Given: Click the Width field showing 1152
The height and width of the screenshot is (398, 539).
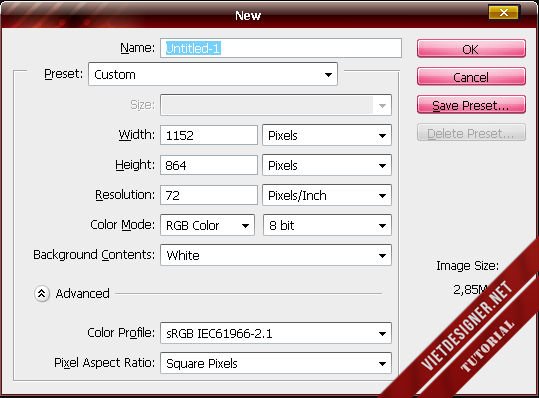Looking at the screenshot, I should click(x=209, y=135).
